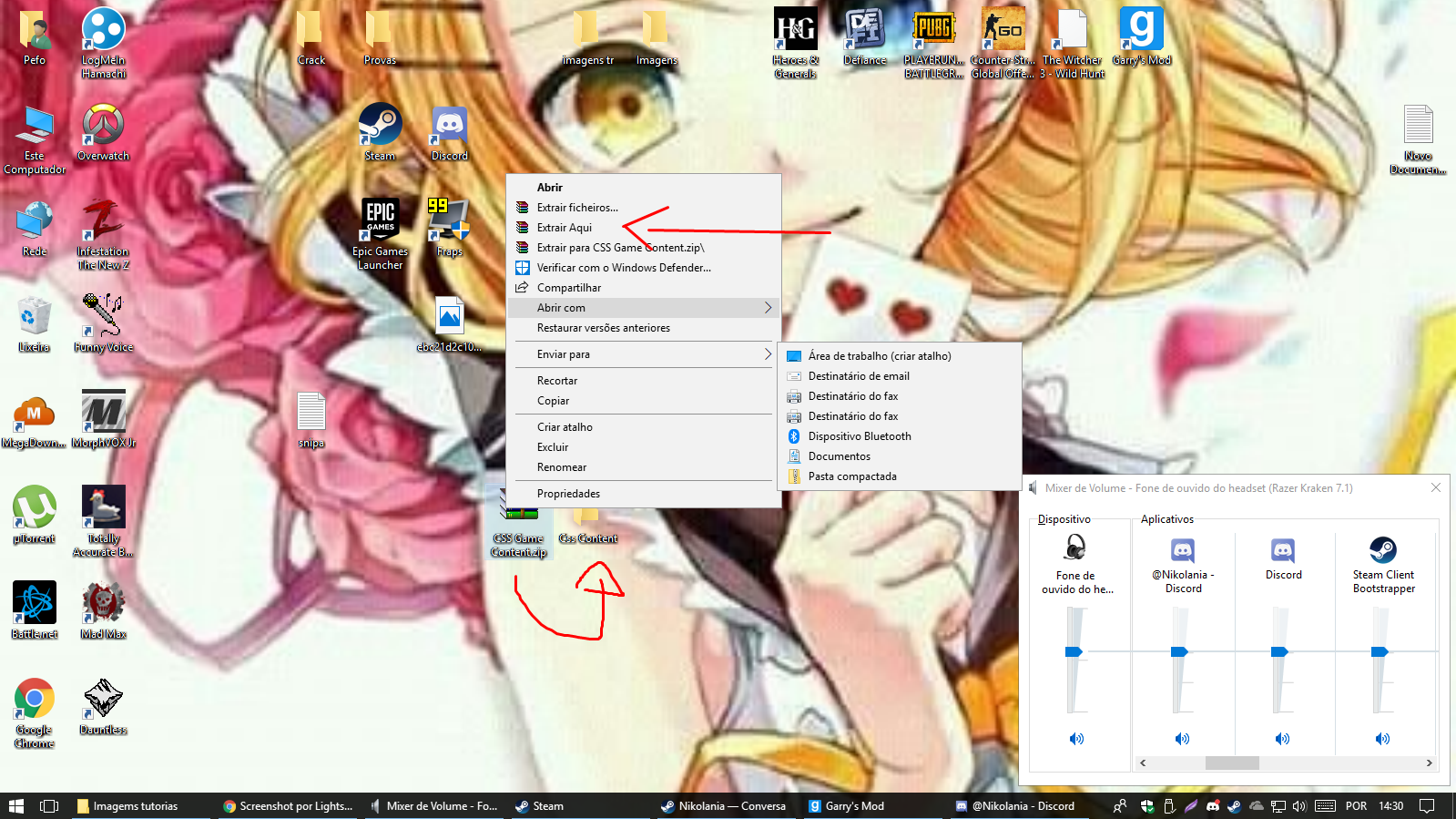The image size is (1456, 819).
Task: Open the Novo Documento text file
Action: tap(1418, 138)
